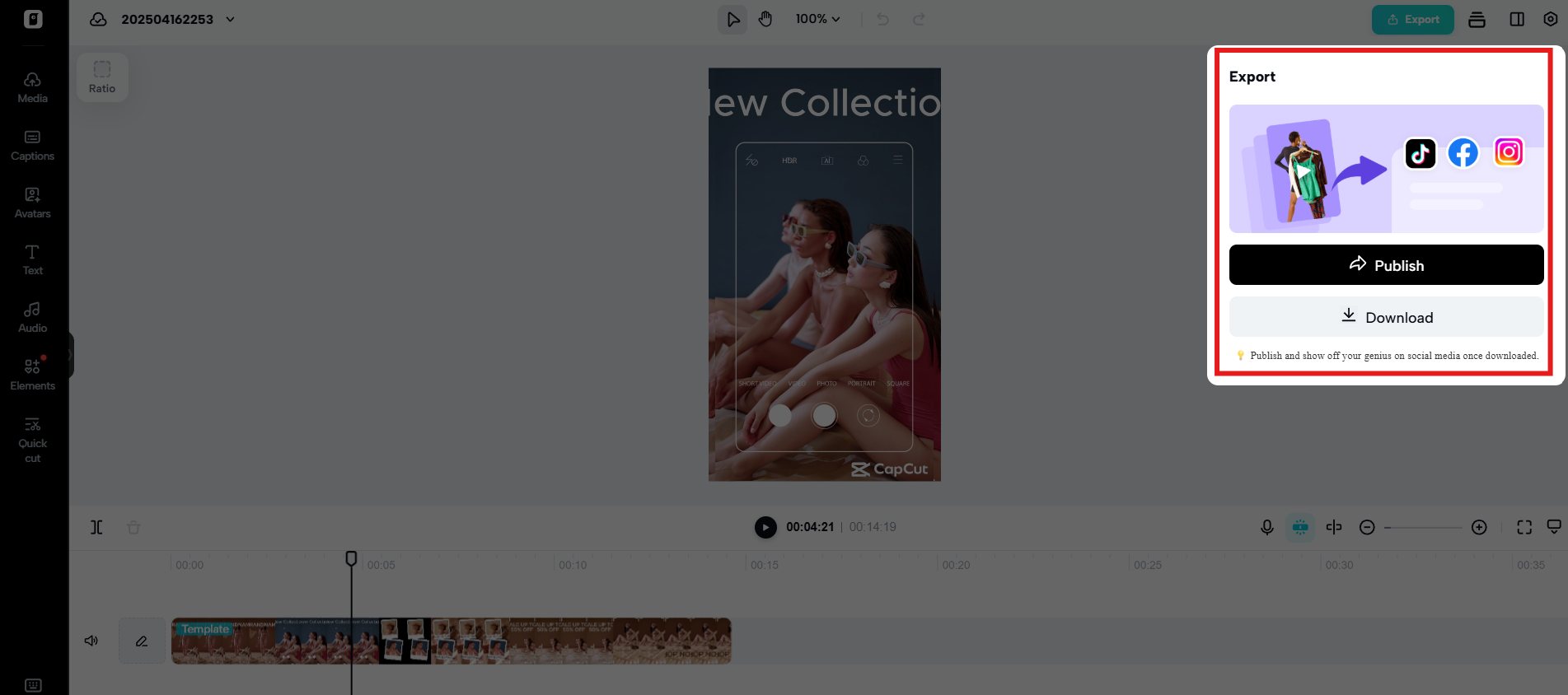This screenshot has height=695, width=1568.
Task: Expand the collapsed side panel handle
Action: (71, 355)
